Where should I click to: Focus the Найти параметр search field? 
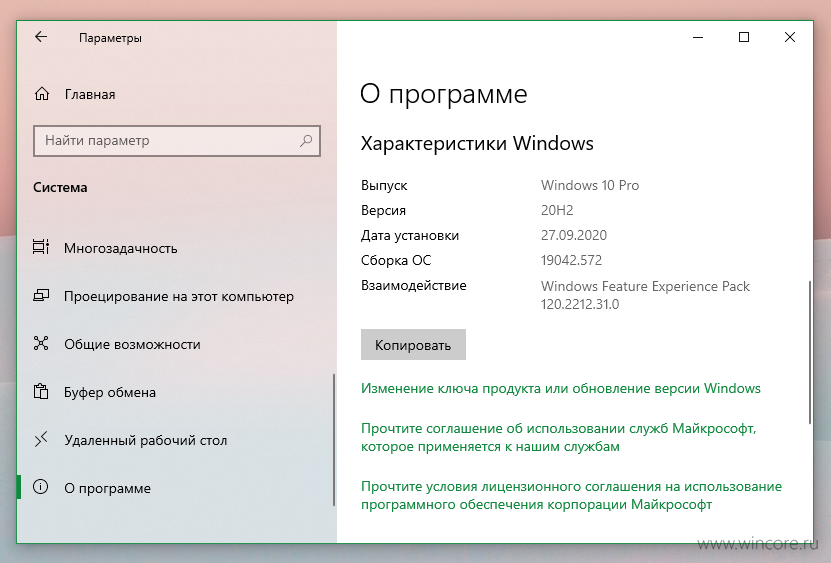pos(177,140)
